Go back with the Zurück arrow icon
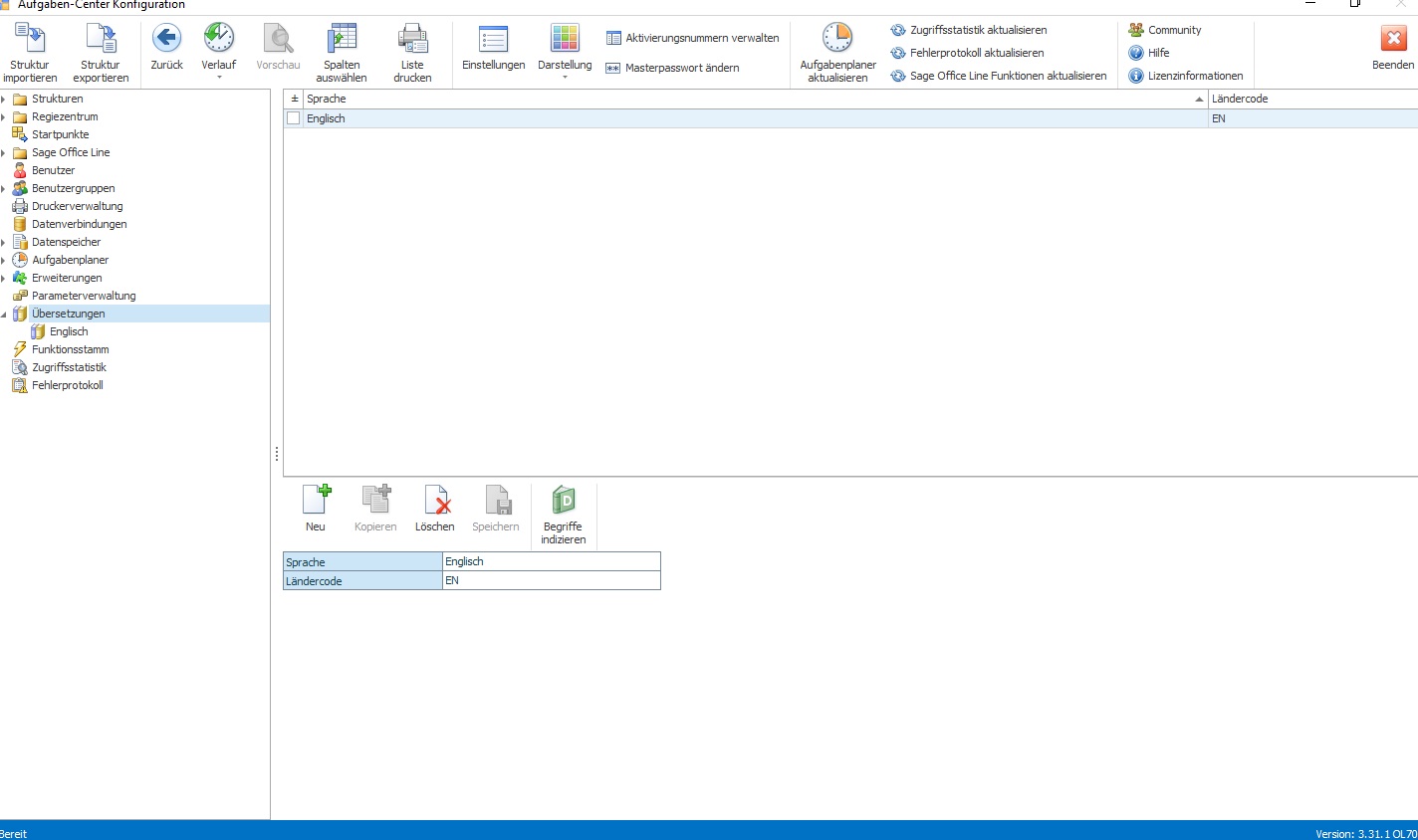Image resolution: width=1418 pixels, height=840 pixels. coord(166,39)
